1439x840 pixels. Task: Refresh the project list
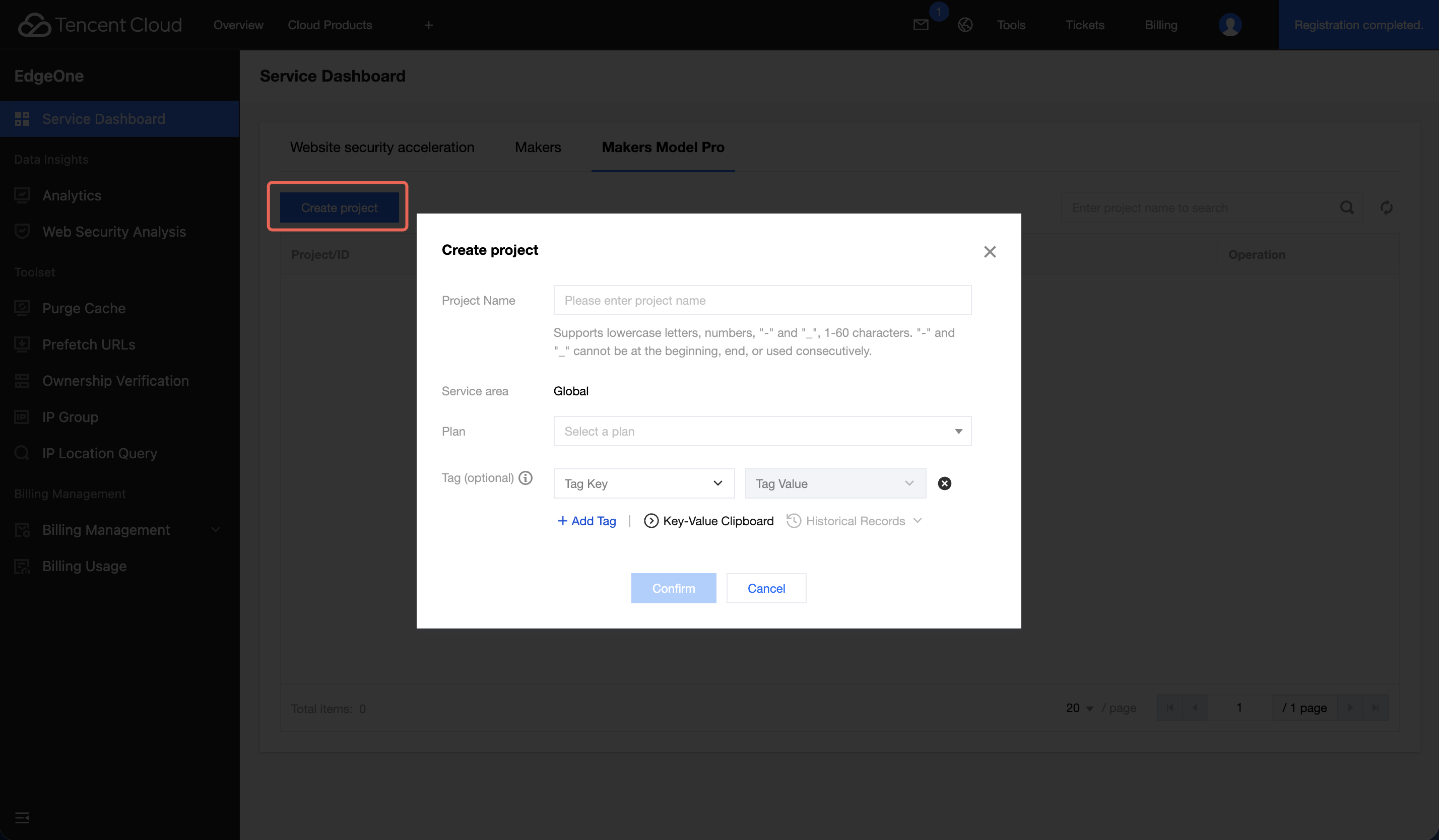pyautogui.click(x=1387, y=207)
